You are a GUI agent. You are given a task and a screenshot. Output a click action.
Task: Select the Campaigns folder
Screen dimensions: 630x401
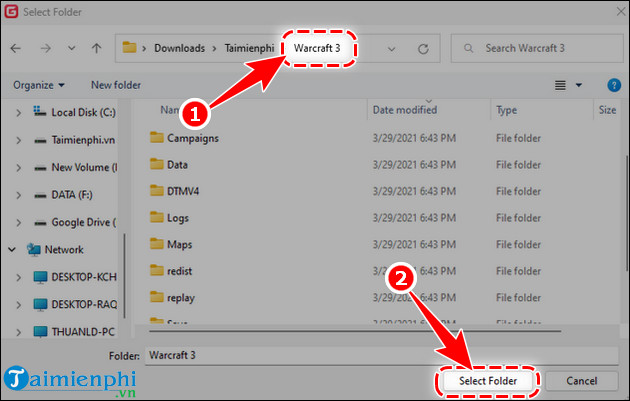tap(192, 139)
